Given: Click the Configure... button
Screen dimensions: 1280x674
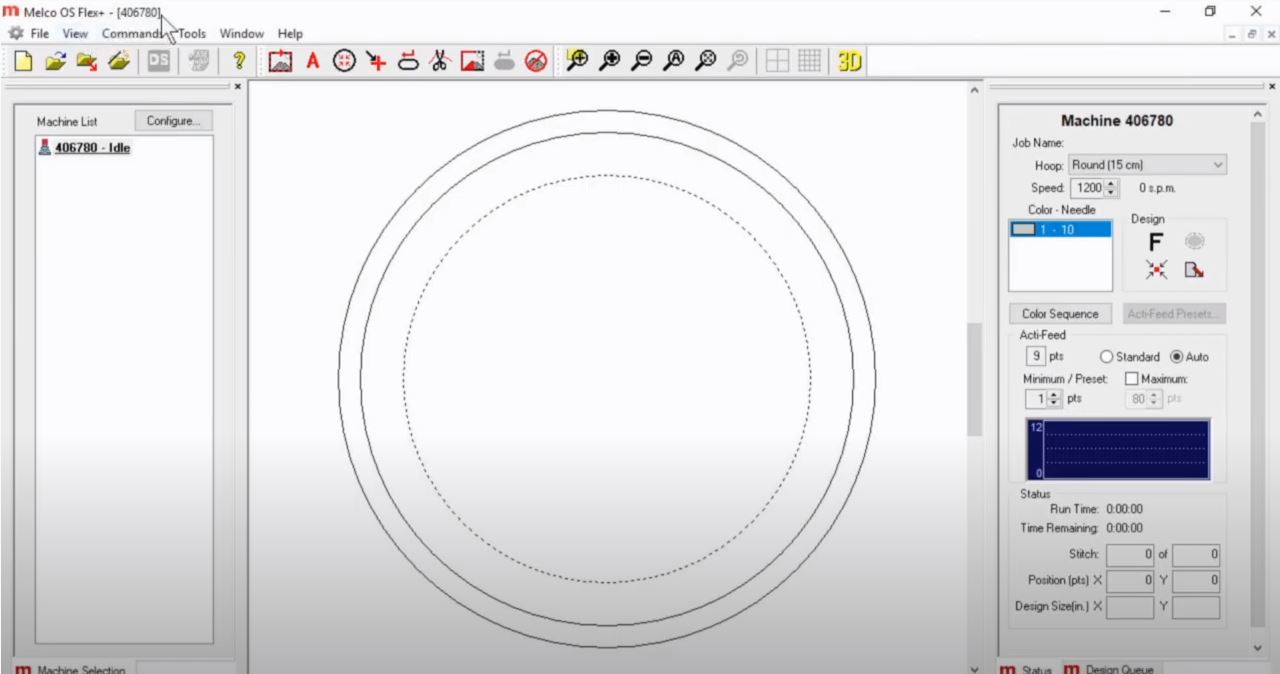Looking at the screenshot, I should 174,121.
